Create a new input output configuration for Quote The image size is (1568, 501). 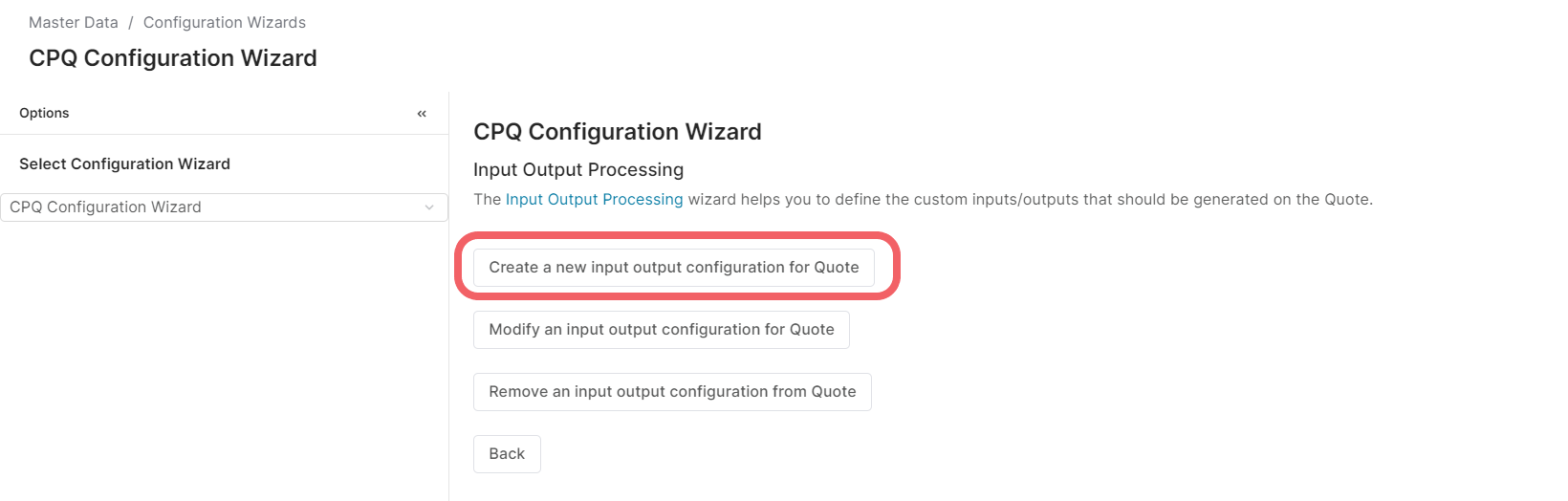(674, 268)
